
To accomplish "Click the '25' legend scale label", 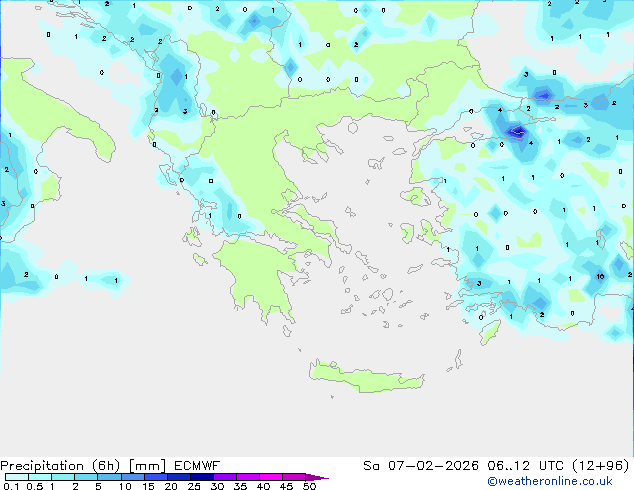I will (x=194, y=486).
